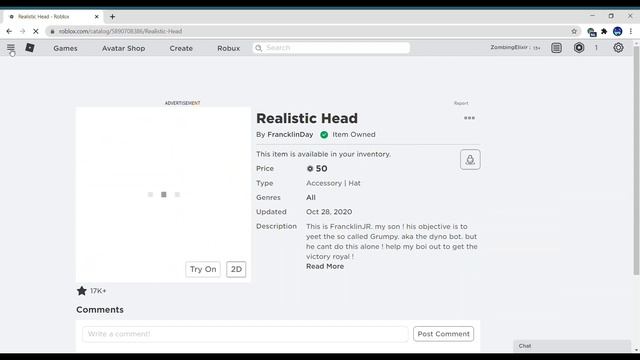Click the Robux balance number
Screen dimensions: 640x360
point(596,48)
